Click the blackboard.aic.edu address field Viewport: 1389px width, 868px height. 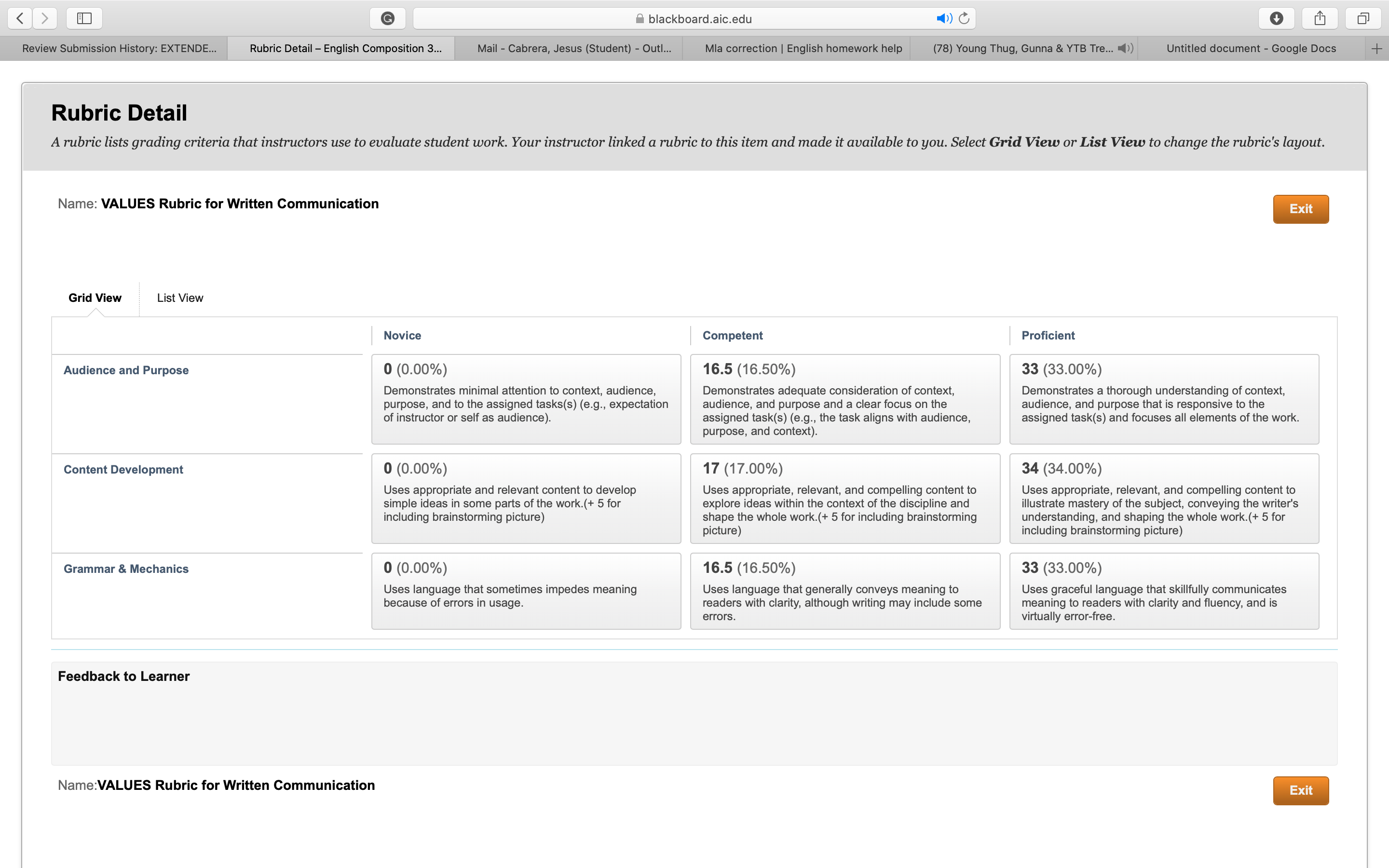pyautogui.click(x=694, y=18)
